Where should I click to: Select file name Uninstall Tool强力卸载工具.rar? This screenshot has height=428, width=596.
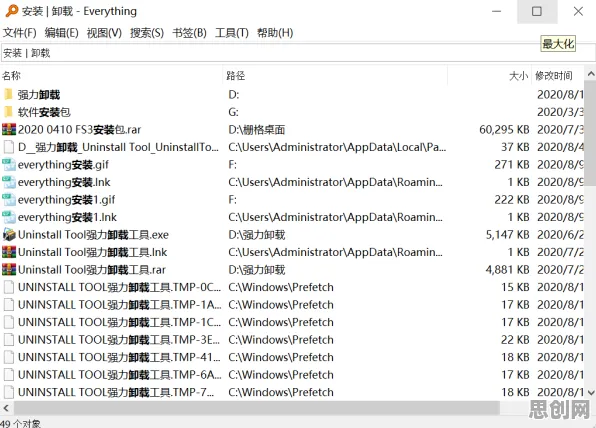tap(92, 269)
